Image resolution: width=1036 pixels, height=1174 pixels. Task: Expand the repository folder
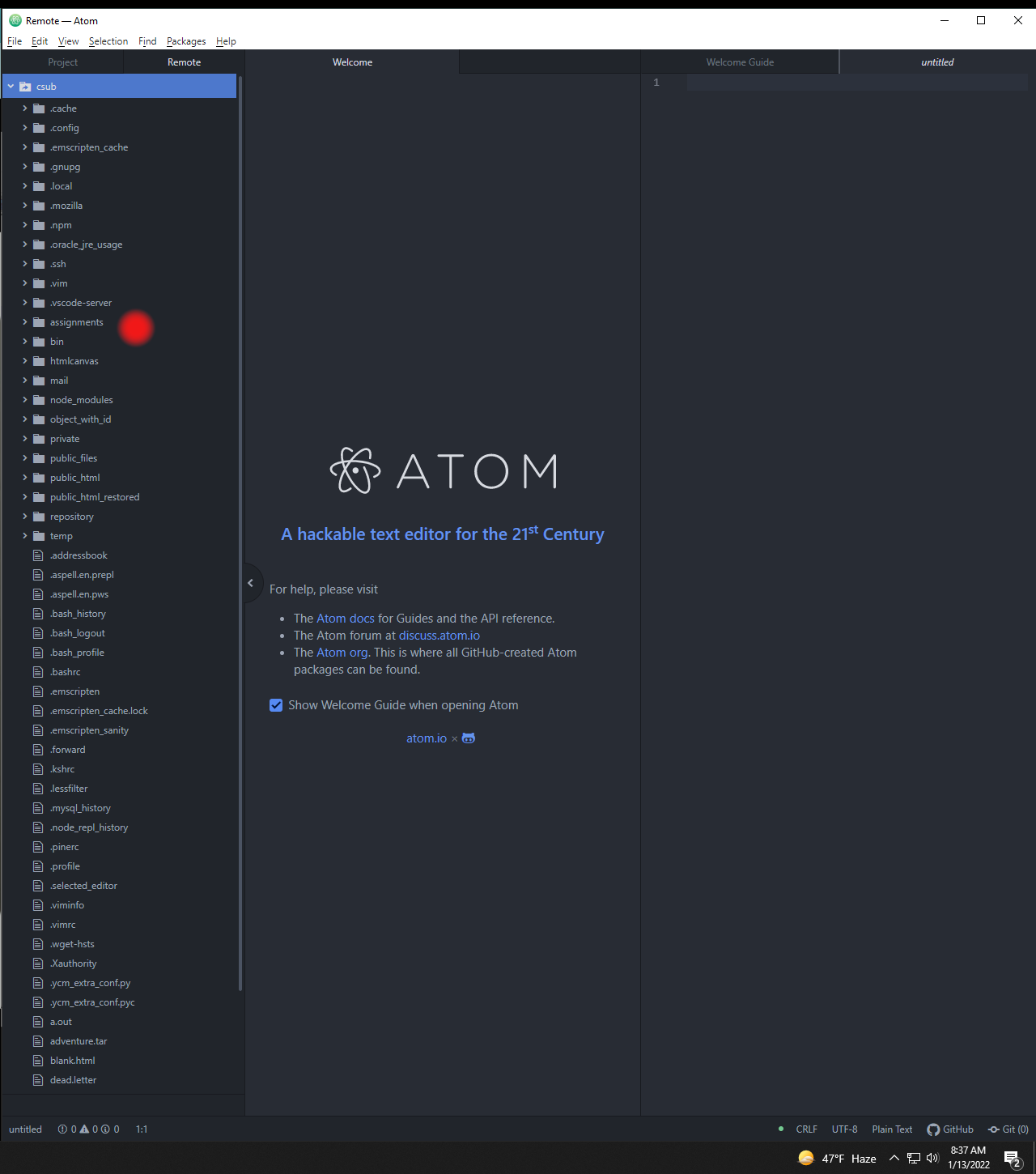coord(25,517)
